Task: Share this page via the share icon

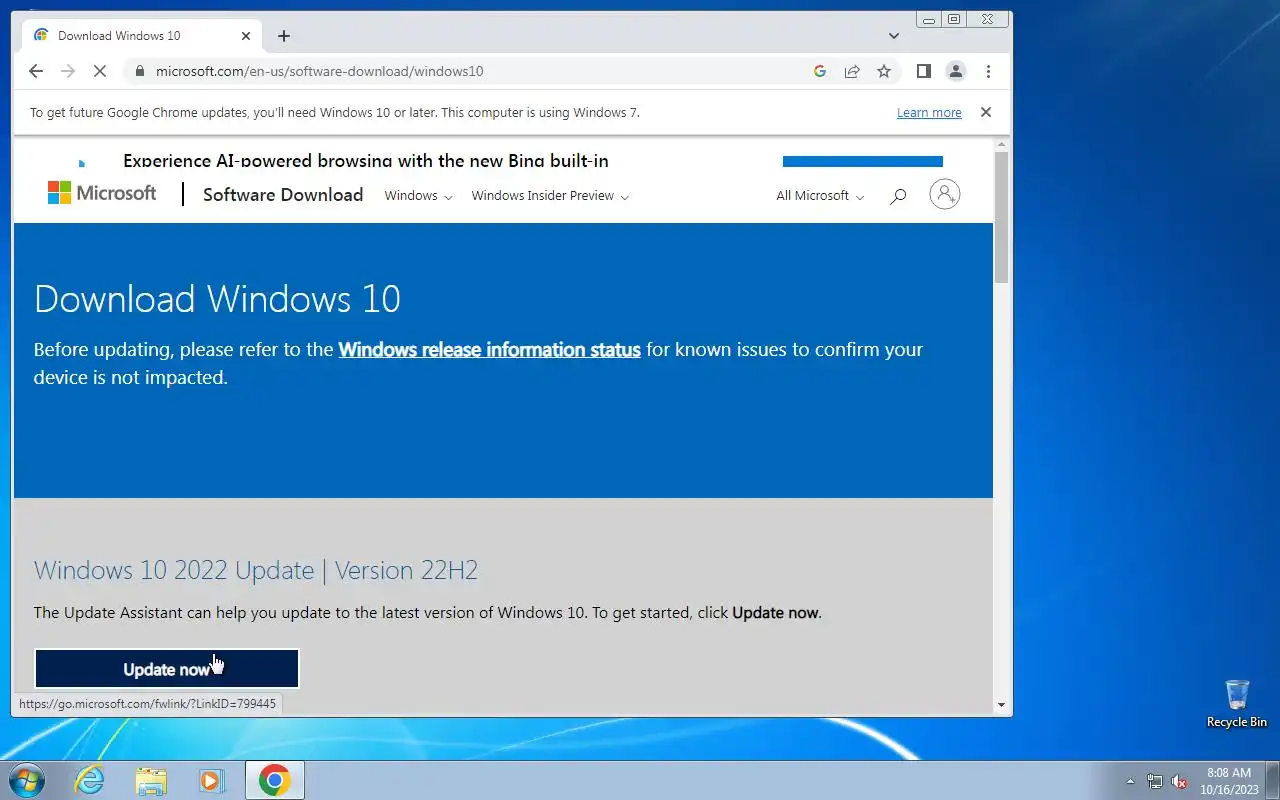Action: (852, 71)
